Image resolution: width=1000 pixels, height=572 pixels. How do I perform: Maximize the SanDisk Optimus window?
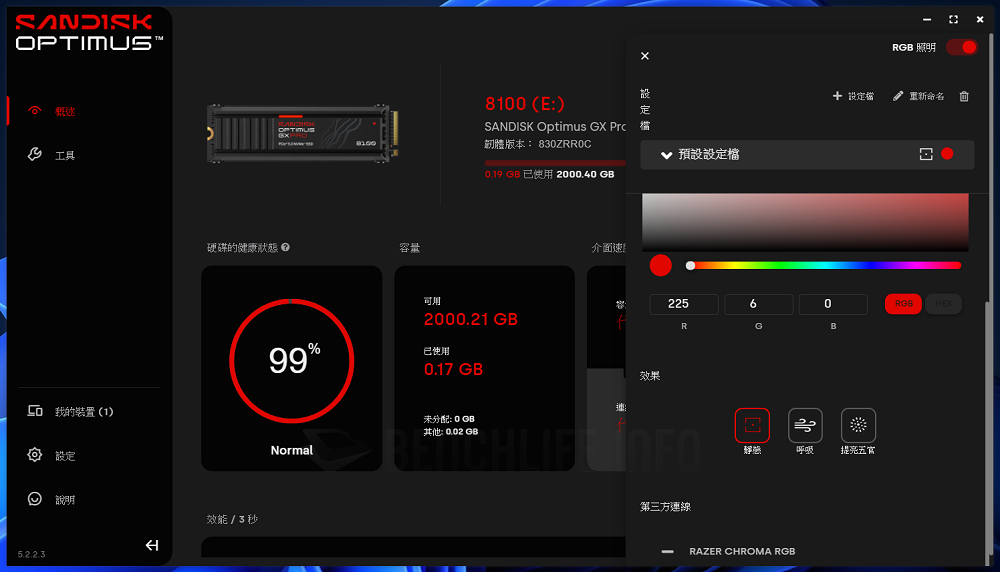click(953, 20)
